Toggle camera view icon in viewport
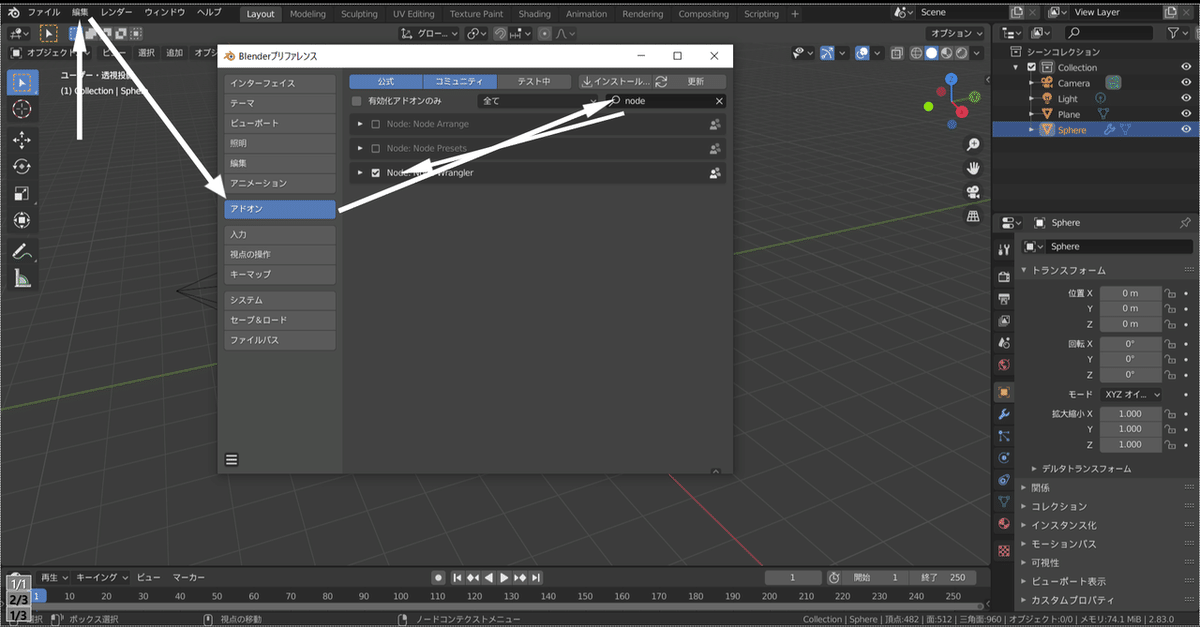 coord(973,192)
